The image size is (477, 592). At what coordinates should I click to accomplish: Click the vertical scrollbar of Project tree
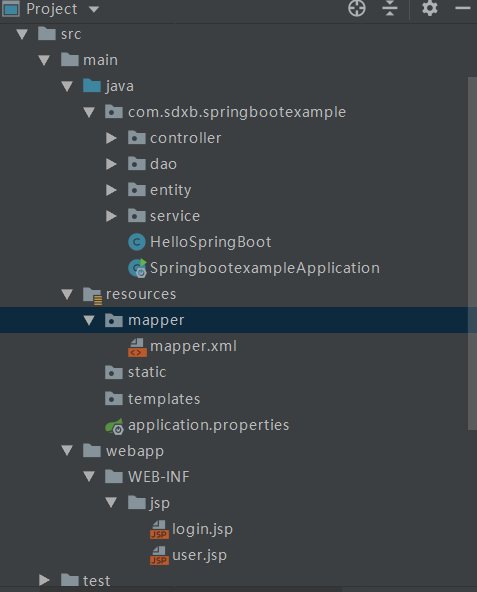coord(472,253)
